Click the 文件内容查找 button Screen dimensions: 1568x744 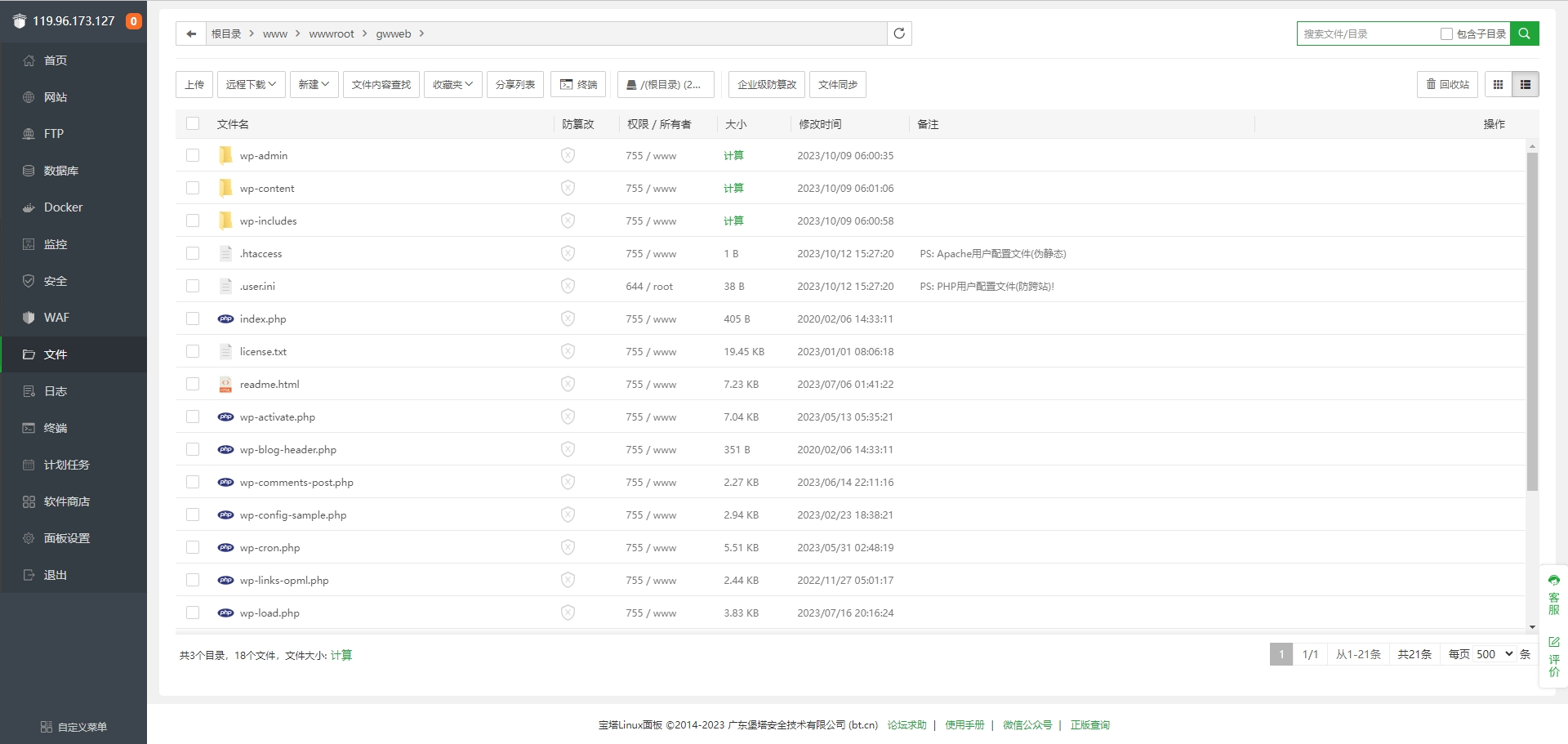tap(381, 84)
